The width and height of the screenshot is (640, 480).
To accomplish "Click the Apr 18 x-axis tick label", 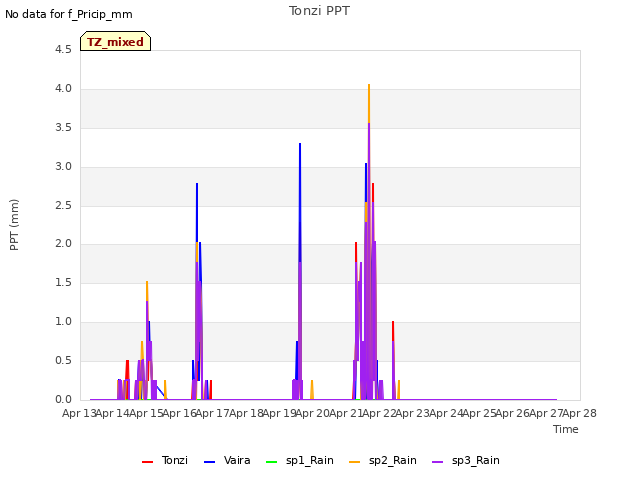I will click(x=246, y=413).
